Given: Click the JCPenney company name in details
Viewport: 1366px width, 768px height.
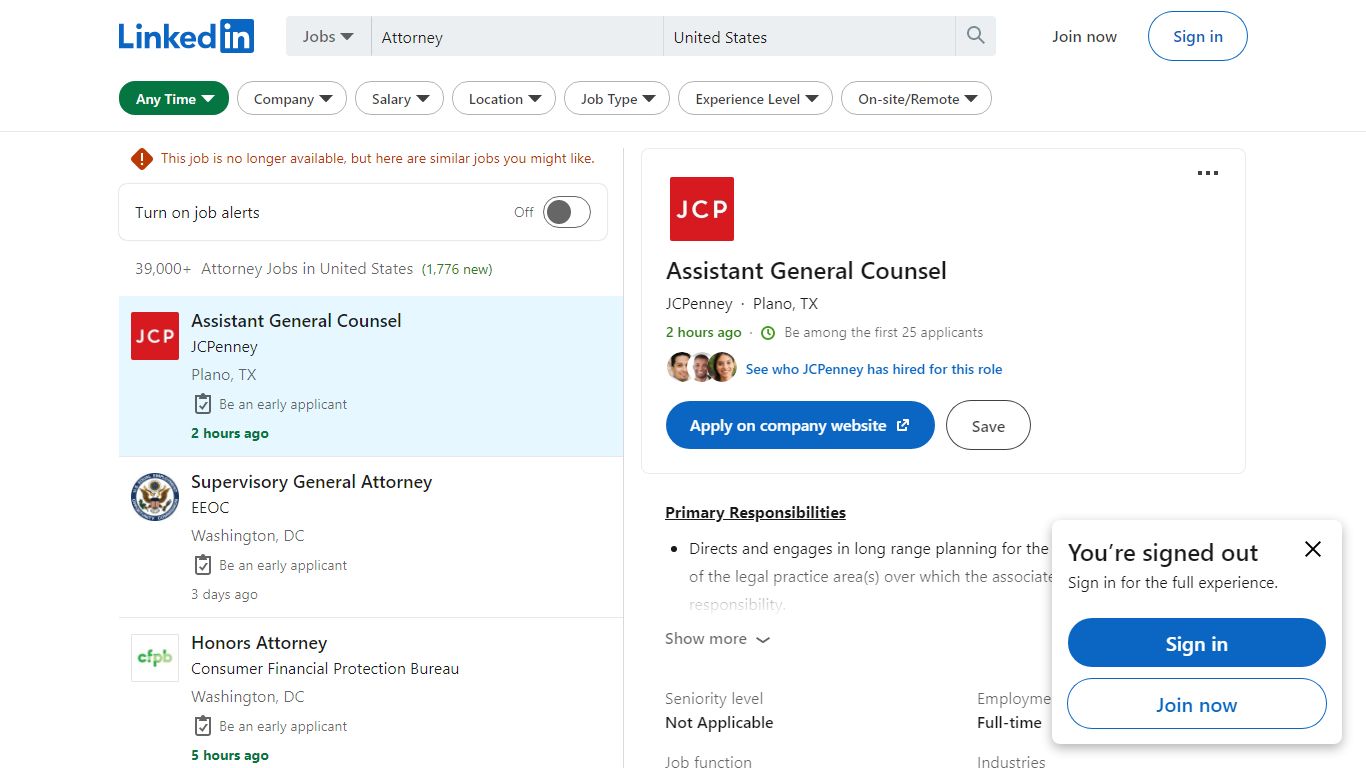Looking at the screenshot, I should [x=699, y=304].
